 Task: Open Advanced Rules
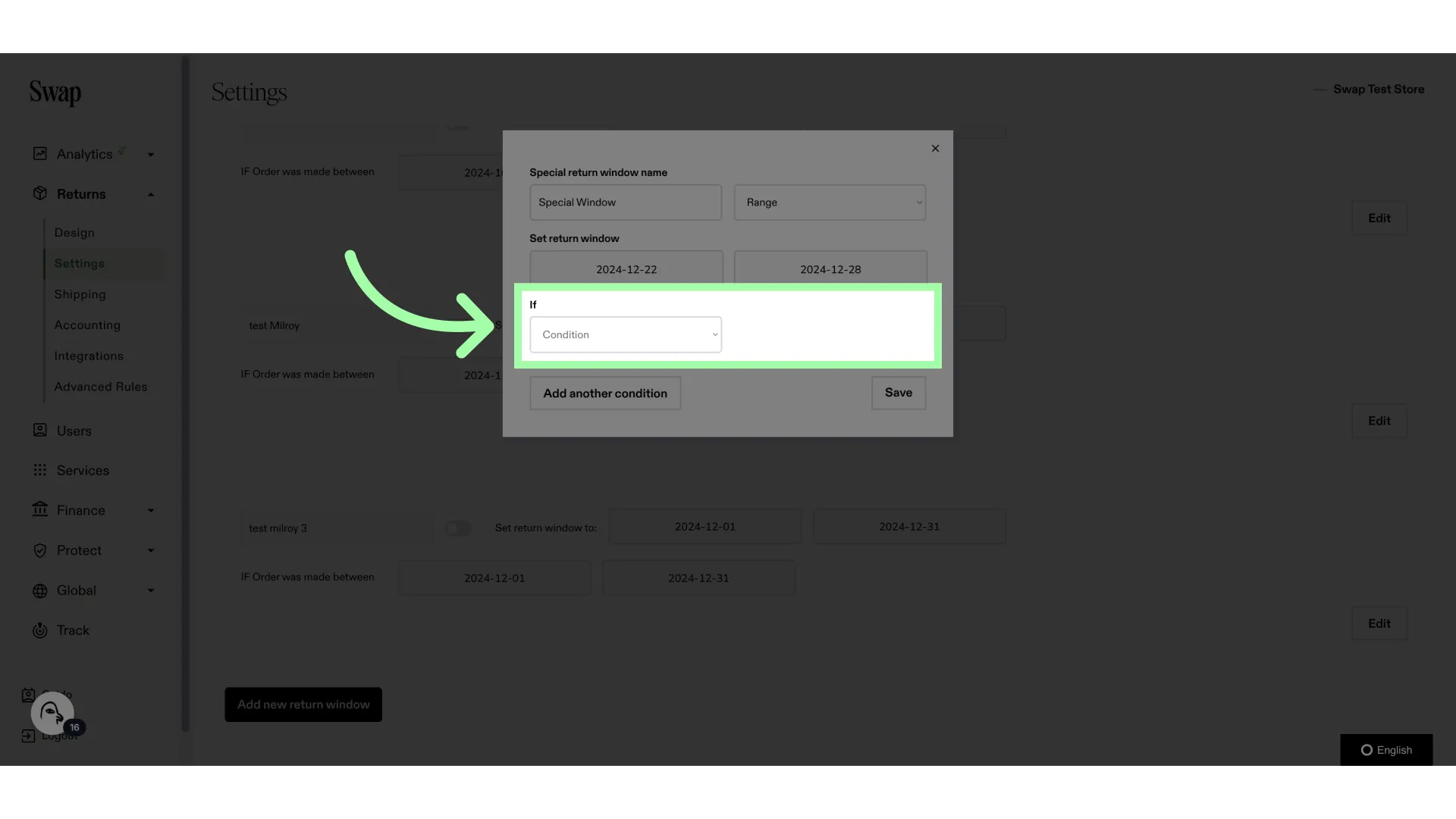point(101,387)
